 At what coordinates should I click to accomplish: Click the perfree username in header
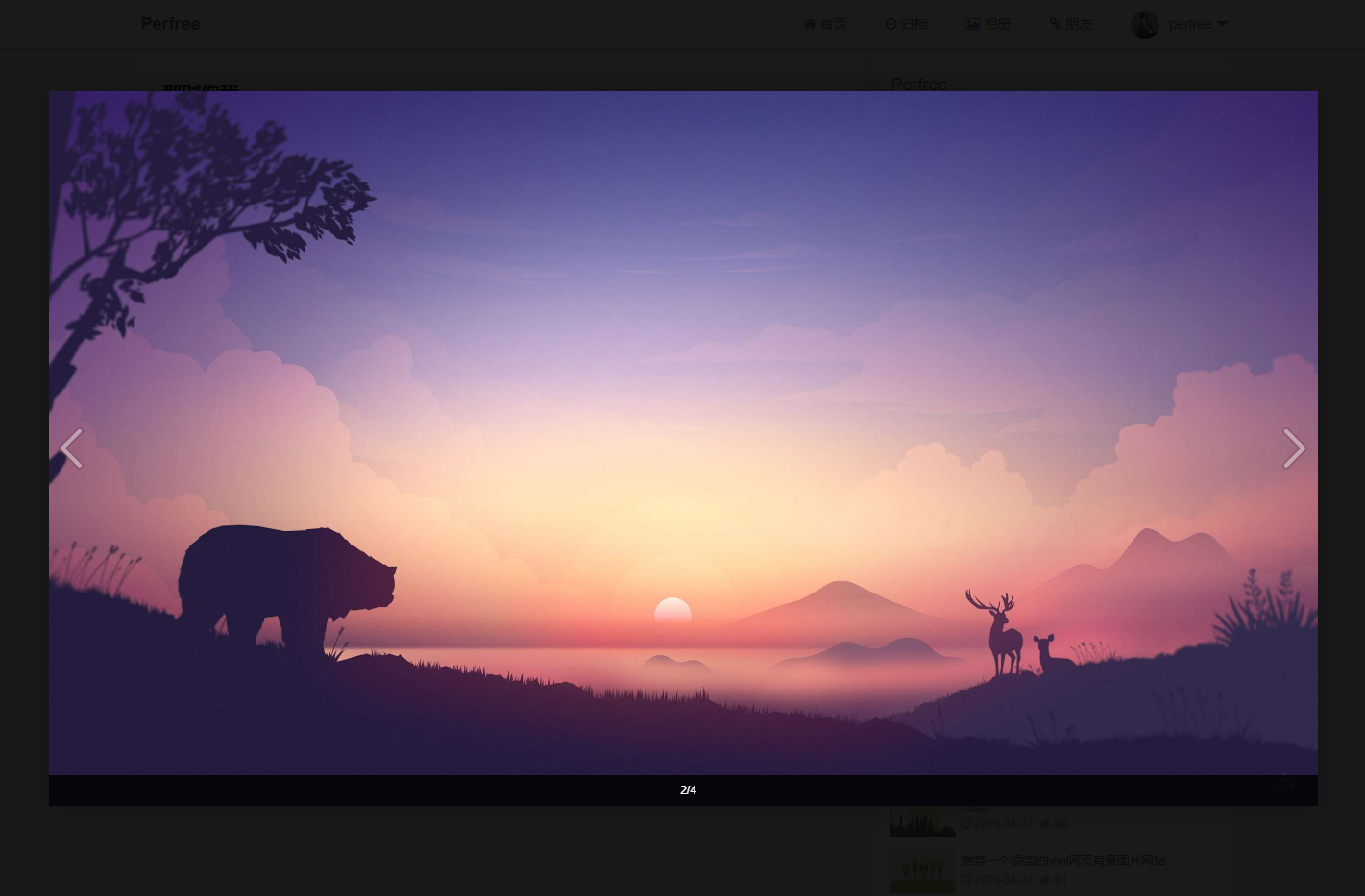tap(1190, 24)
